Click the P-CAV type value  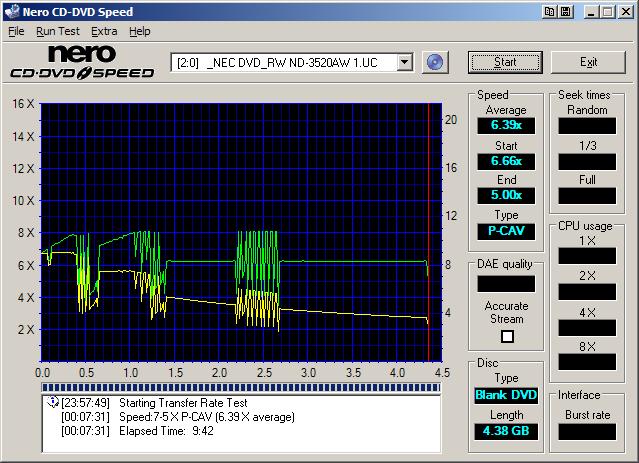[506, 231]
